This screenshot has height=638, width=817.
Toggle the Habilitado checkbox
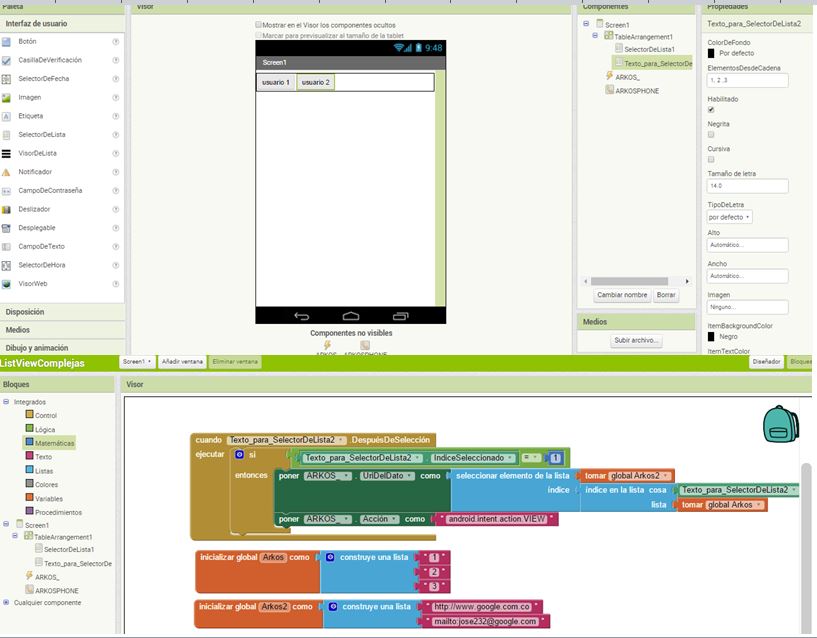click(711, 110)
